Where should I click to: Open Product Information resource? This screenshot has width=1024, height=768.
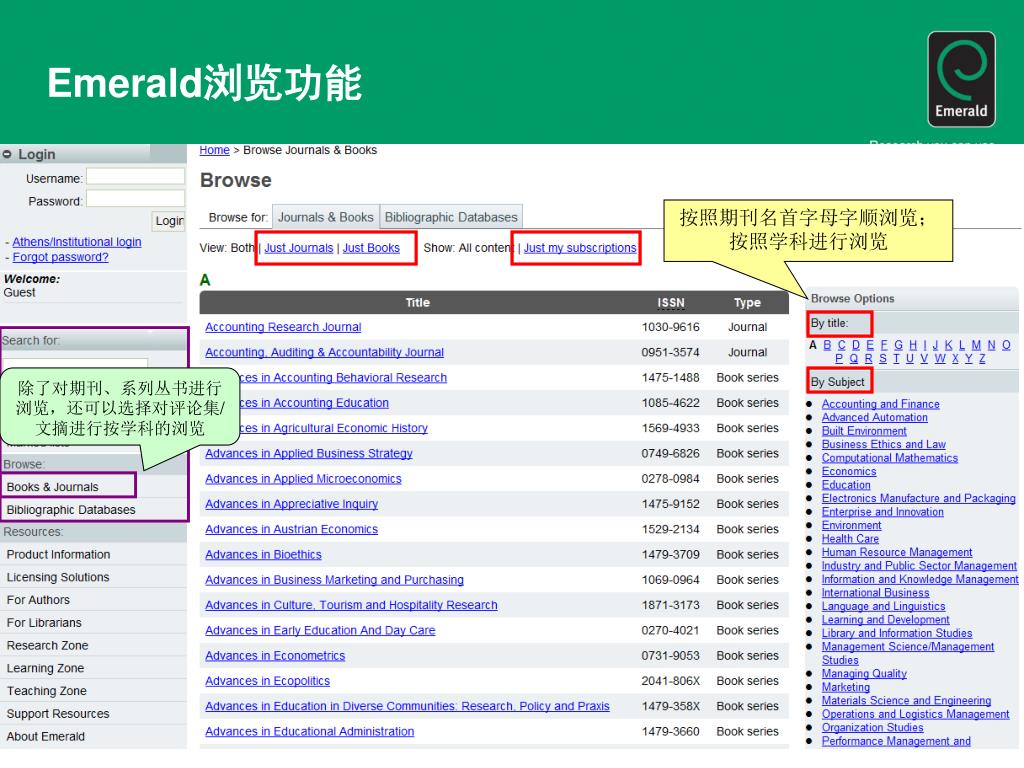(x=59, y=554)
